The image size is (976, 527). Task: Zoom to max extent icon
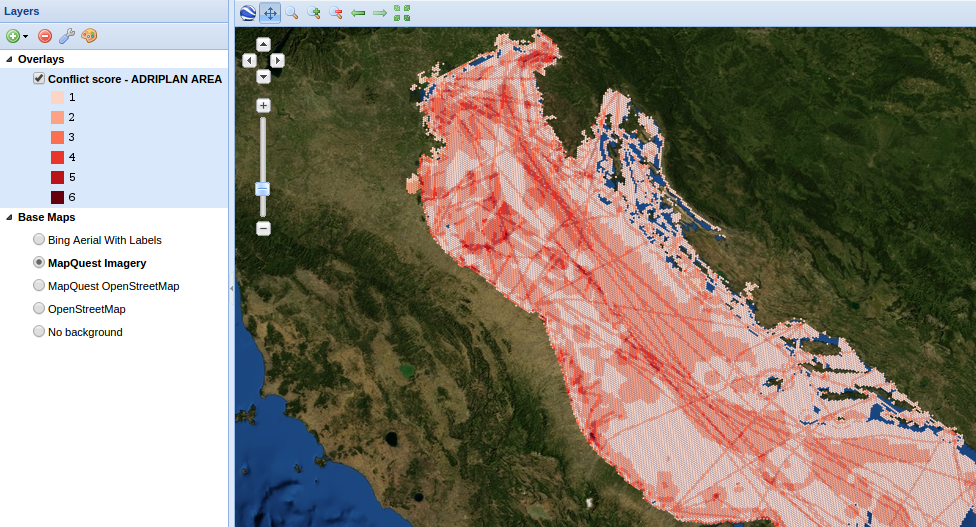(402, 12)
